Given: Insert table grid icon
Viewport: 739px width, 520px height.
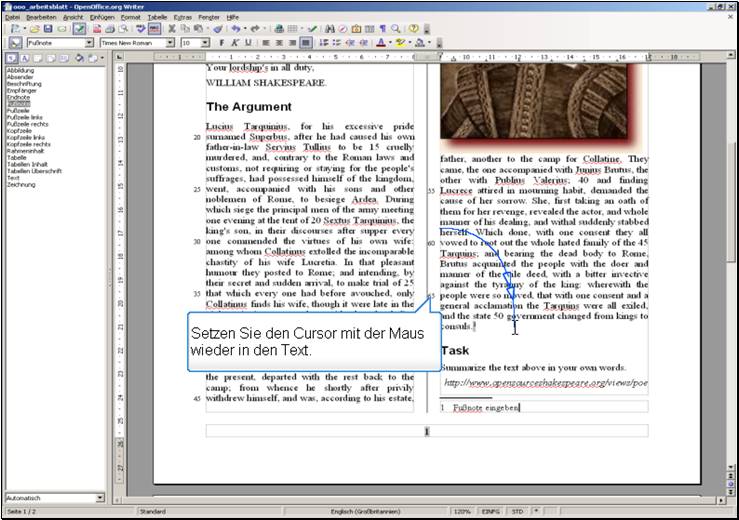Looking at the screenshot, I should click(293, 29).
